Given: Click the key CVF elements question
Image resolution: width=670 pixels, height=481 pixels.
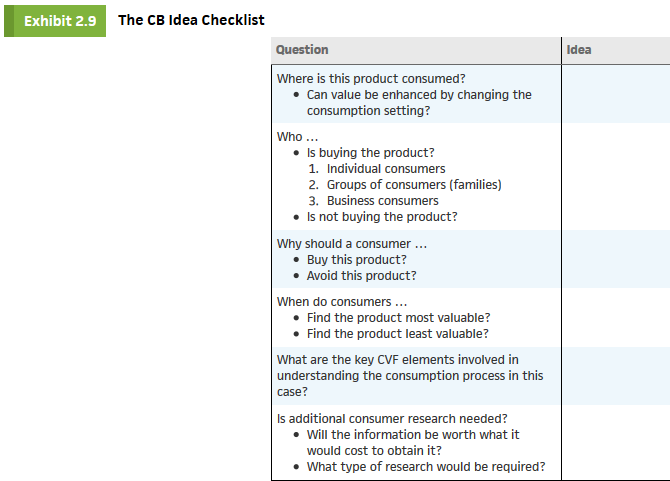Looking at the screenshot, I should [410, 375].
